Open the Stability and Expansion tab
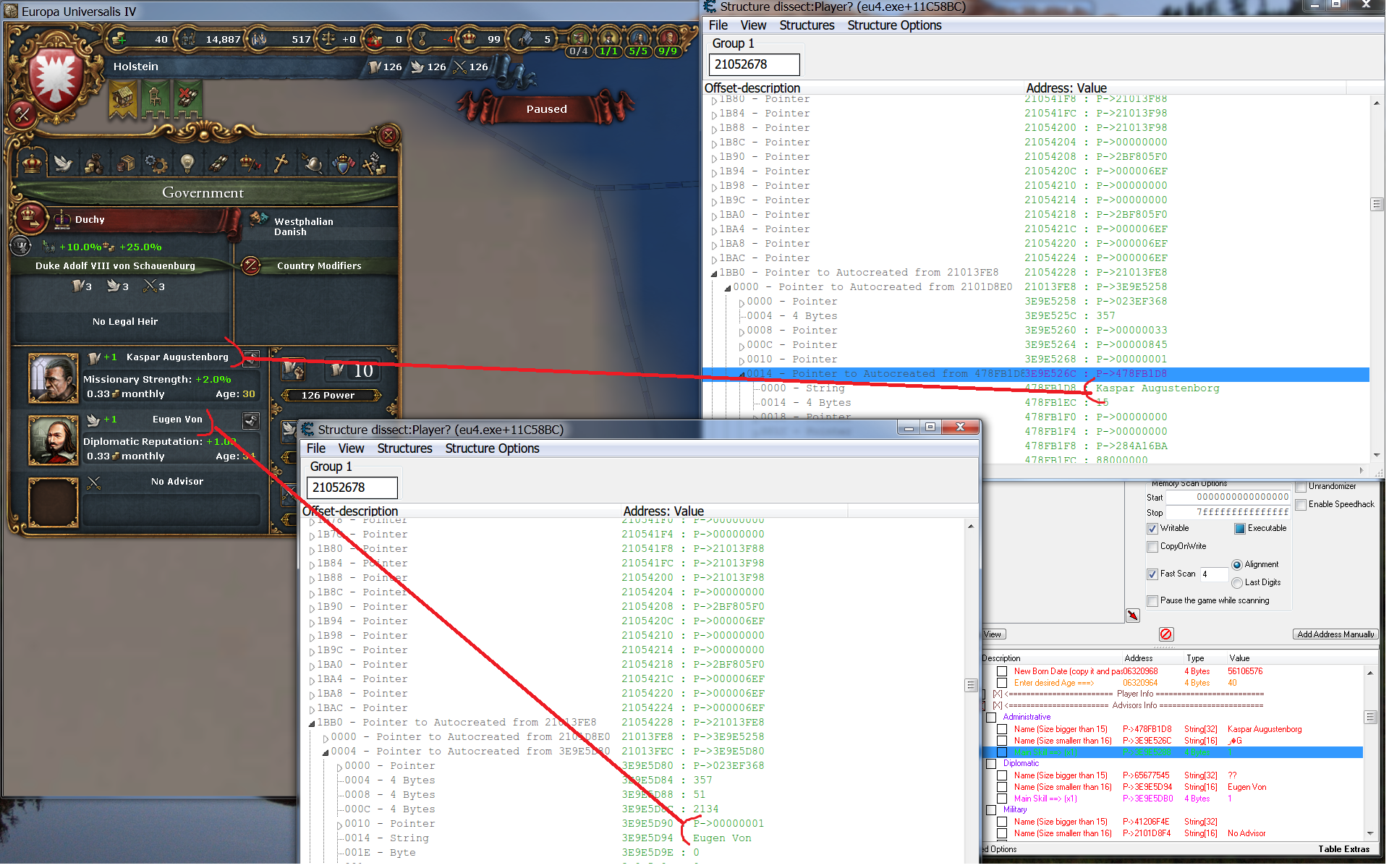1389x868 pixels. [x=250, y=163]
